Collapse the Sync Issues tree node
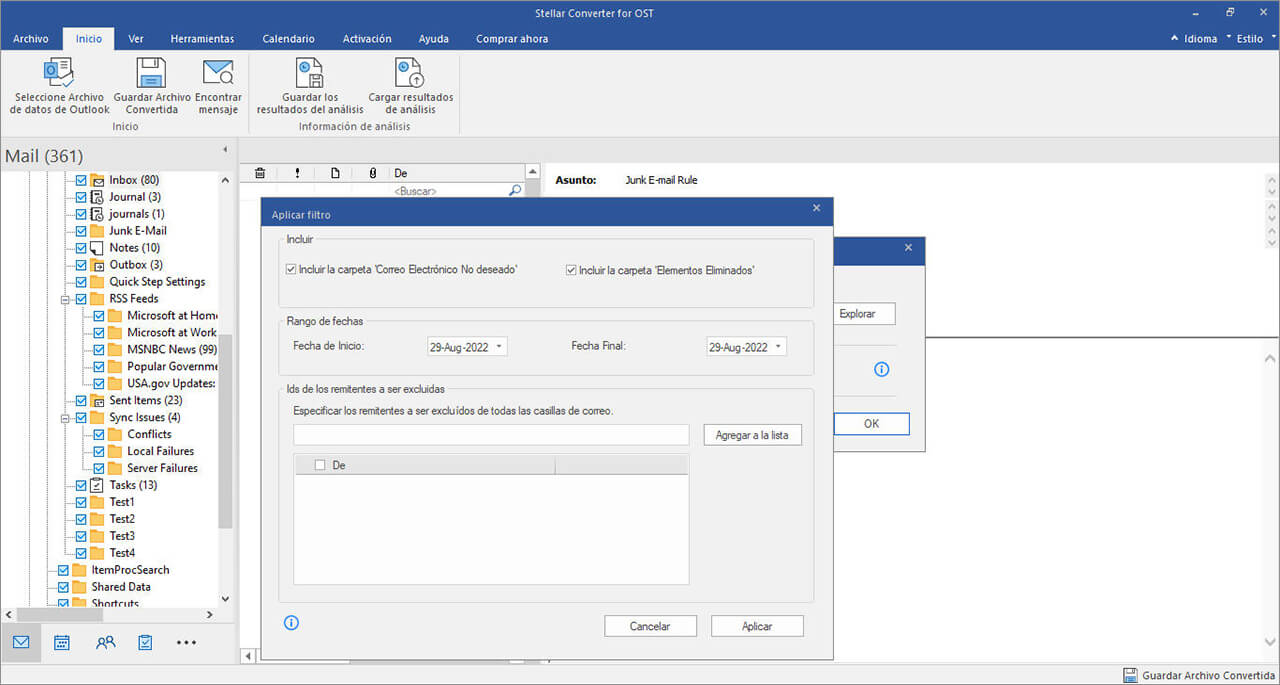Image resolution: width=1280 pixels, height=685 pixels. [65, 417]
